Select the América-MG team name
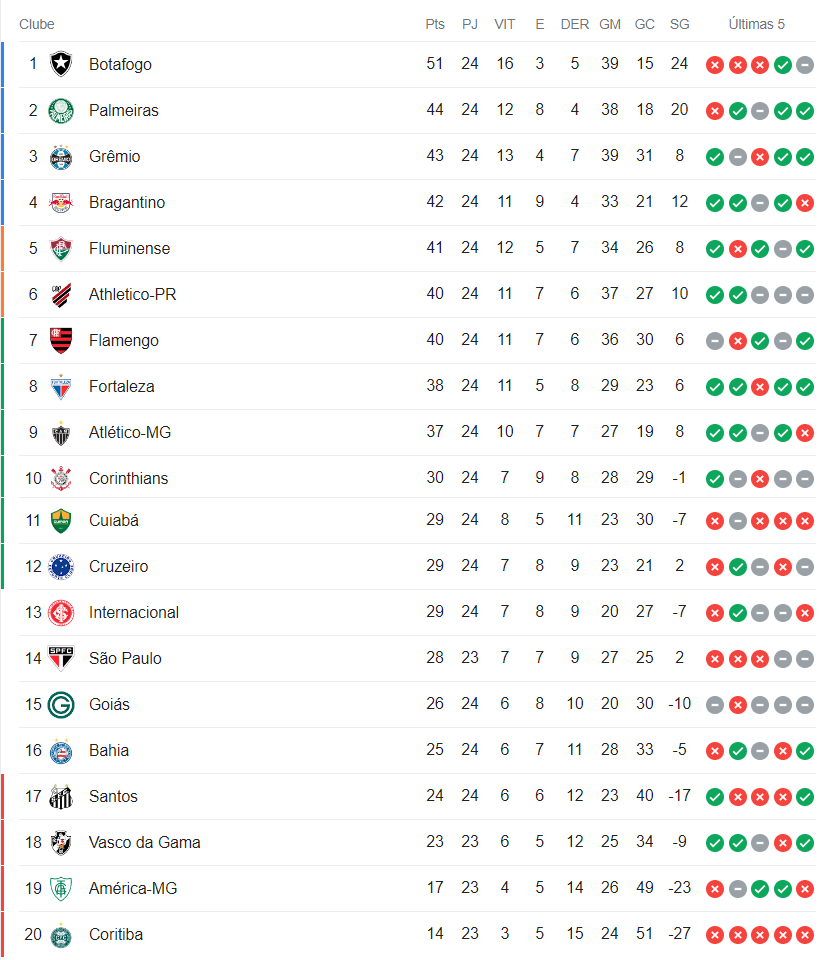This screenshot has height=960, width=830. click(133, 888)
